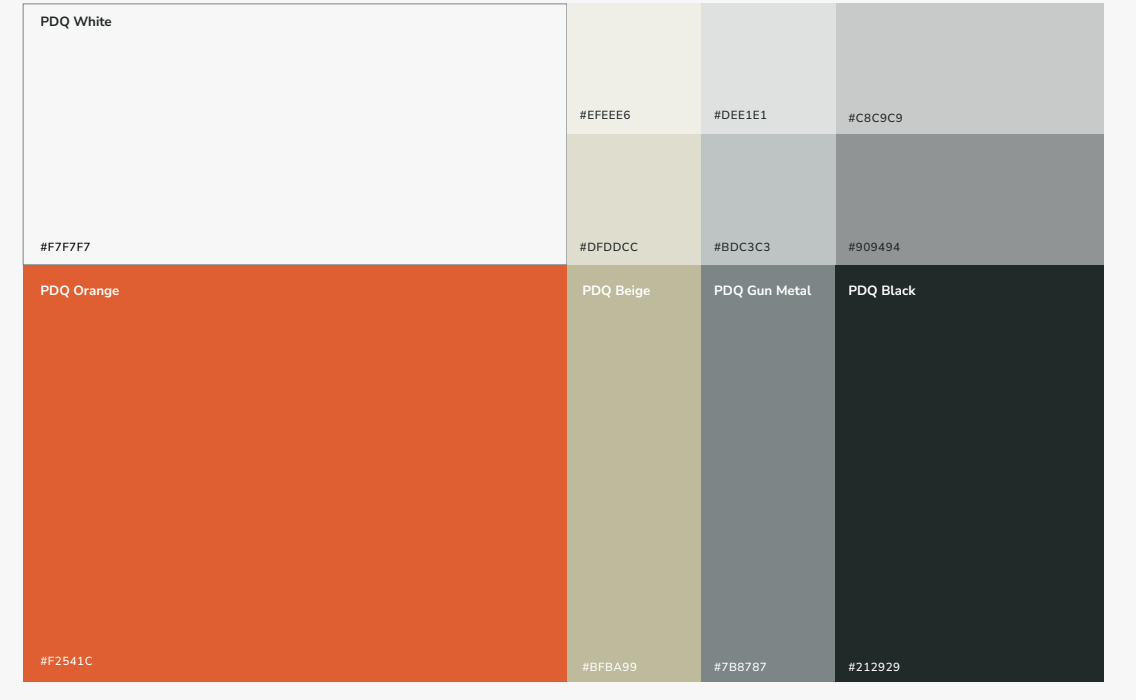Select the PDQ Gun Metal swatch

click(768, 473)
